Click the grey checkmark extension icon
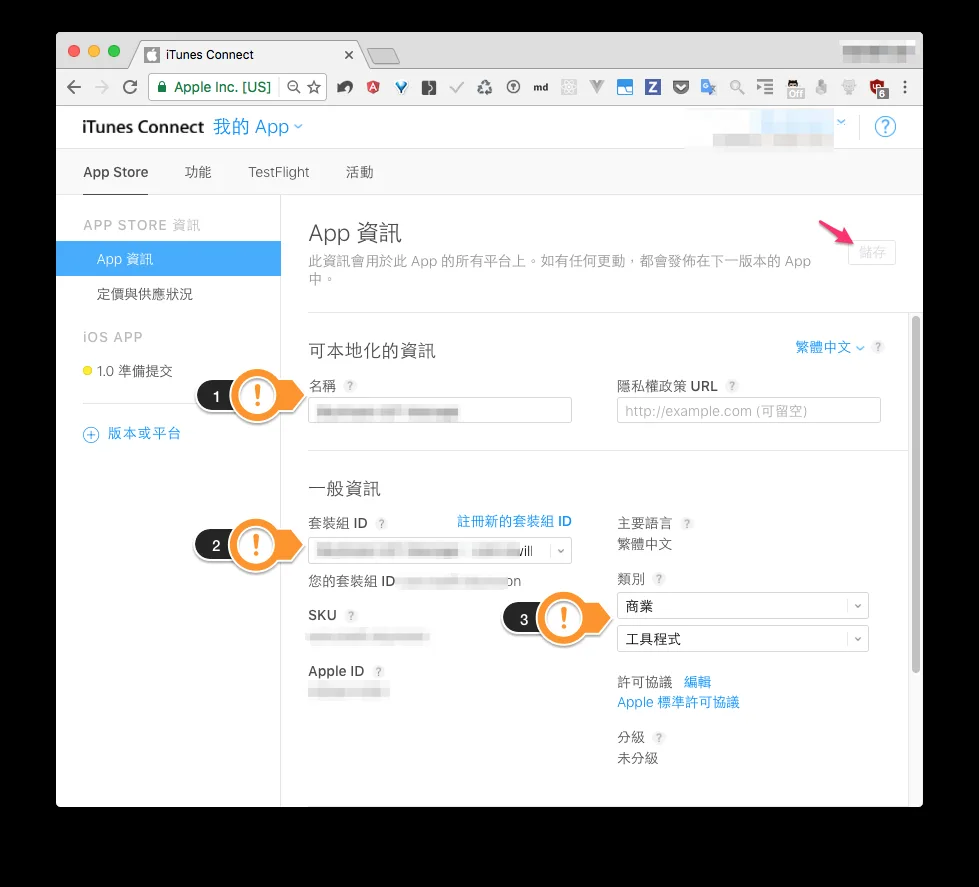 click(456, 87)
